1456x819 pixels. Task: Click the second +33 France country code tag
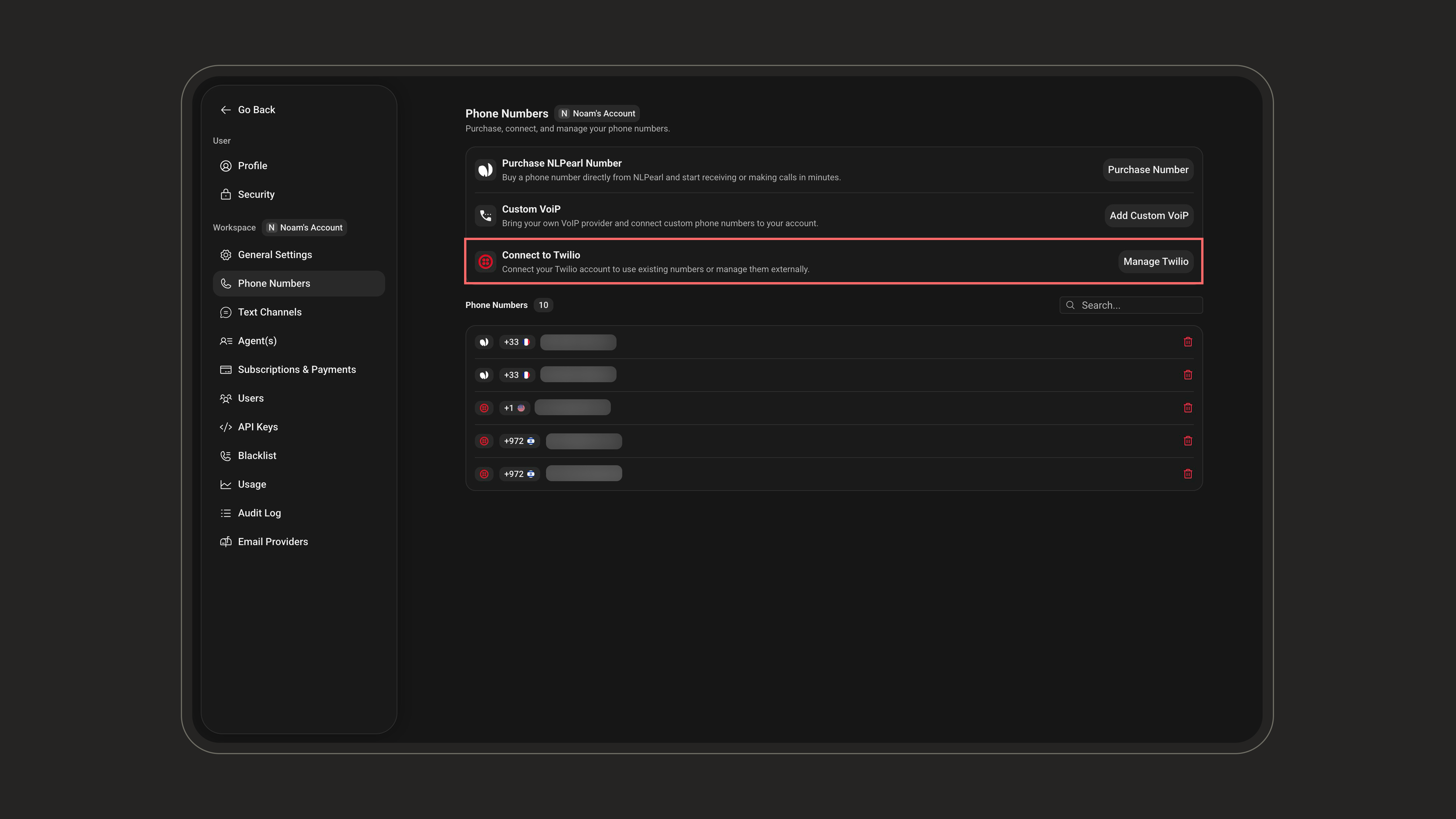click(x=517, y=375)
